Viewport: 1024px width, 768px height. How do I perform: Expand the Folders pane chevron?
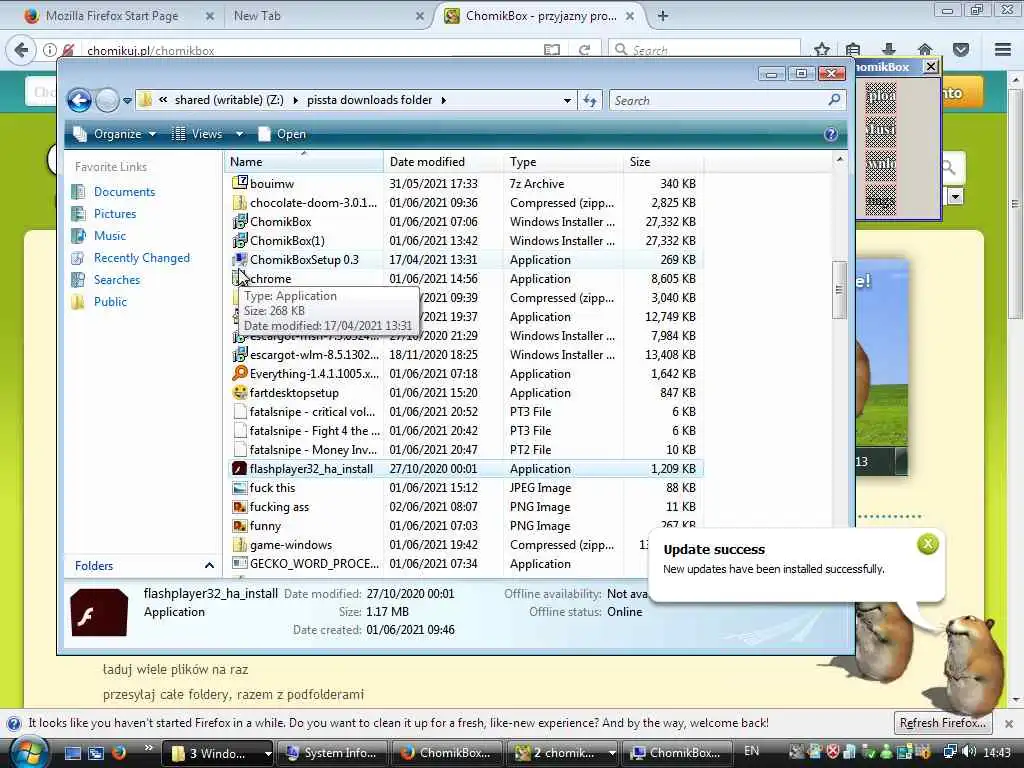point(209,566)
